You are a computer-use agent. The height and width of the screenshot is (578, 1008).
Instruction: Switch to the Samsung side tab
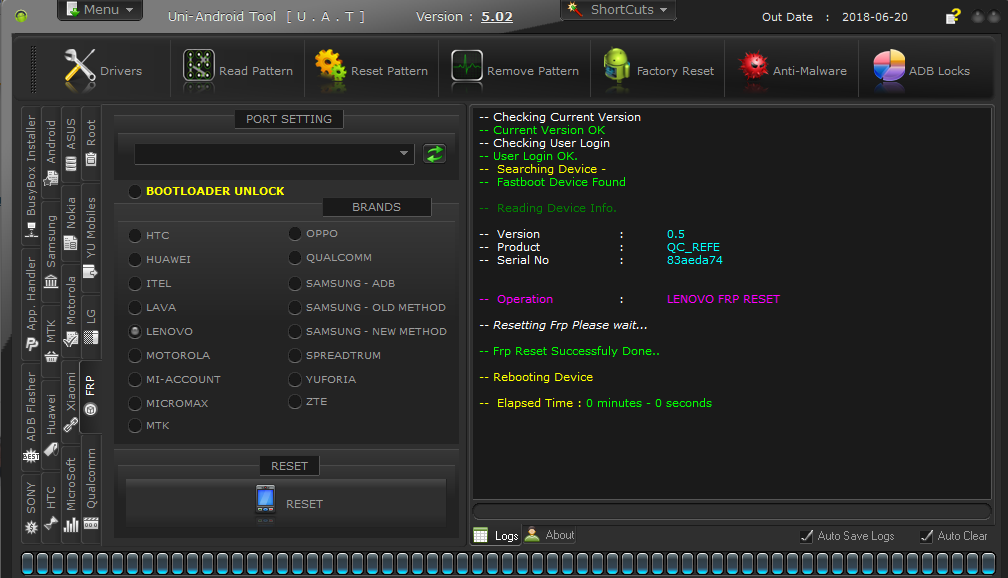pyautogui.click(x=51, y=251)
